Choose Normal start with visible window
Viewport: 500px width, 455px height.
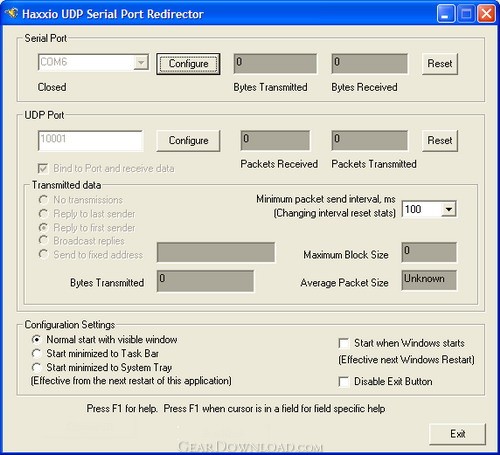(x=104, y=339)
